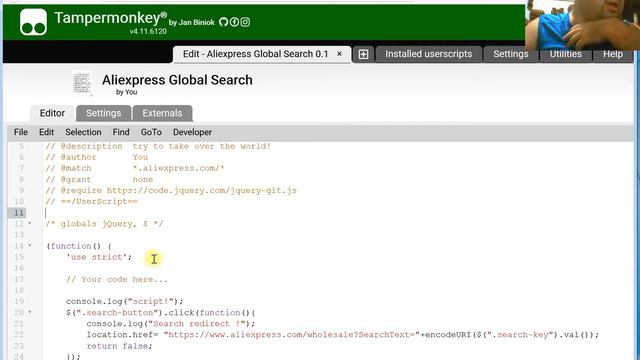Click the location.href assignment line
Viewport: 640px width, 360px height.
[x=342, y=335]
